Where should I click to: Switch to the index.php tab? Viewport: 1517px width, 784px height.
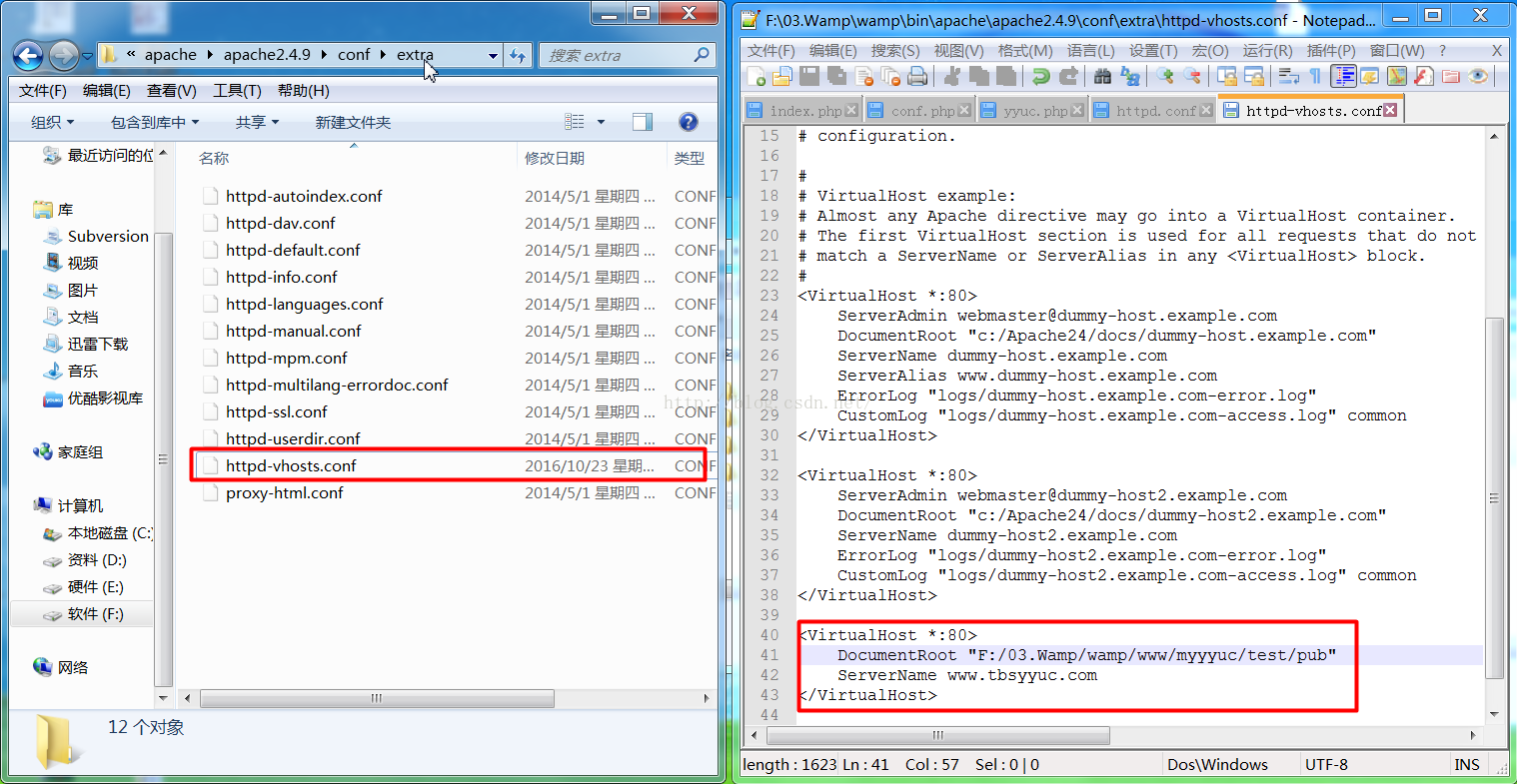(x=805, y=111)
